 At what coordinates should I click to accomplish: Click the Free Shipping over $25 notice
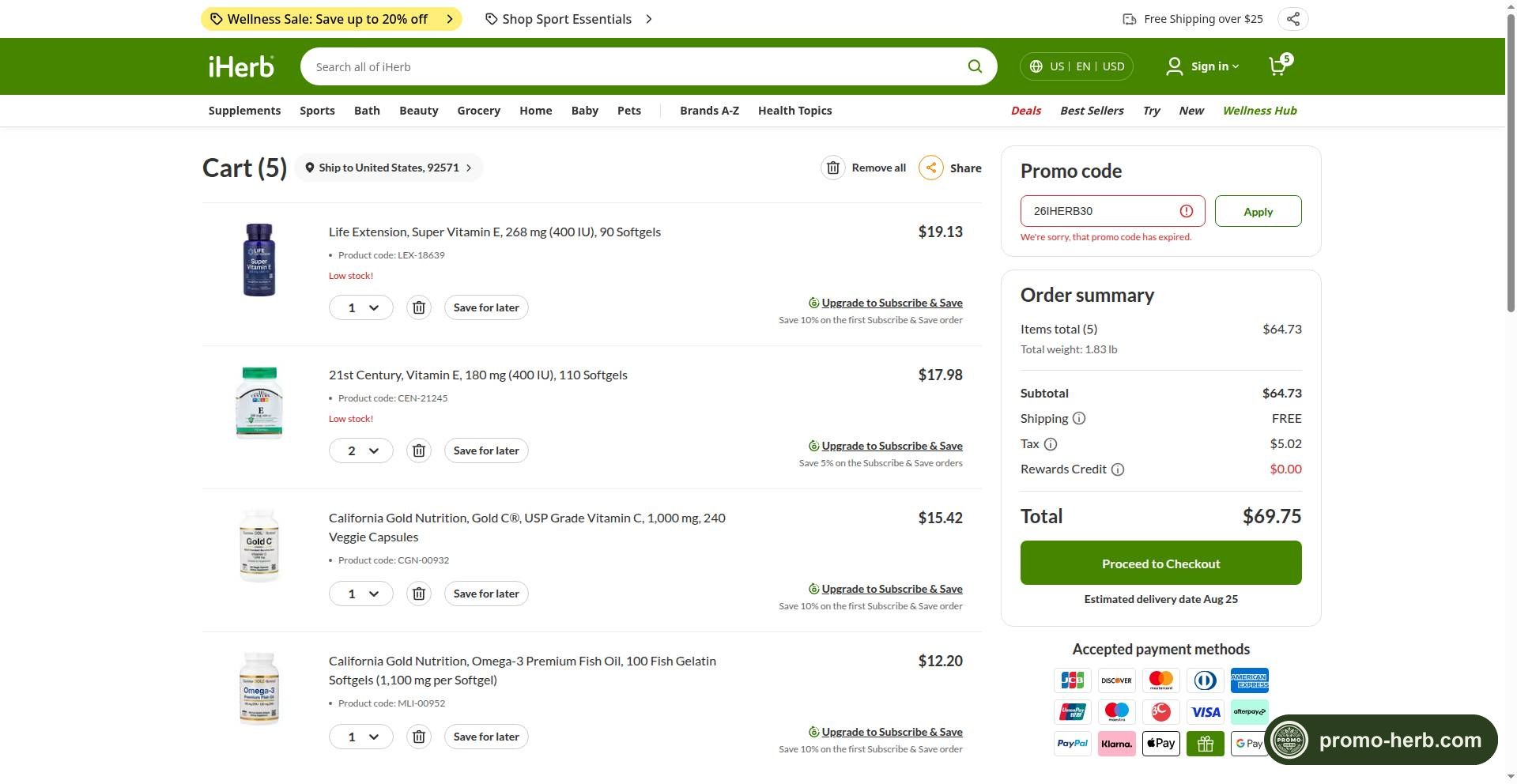click(x=1193, y=19)
